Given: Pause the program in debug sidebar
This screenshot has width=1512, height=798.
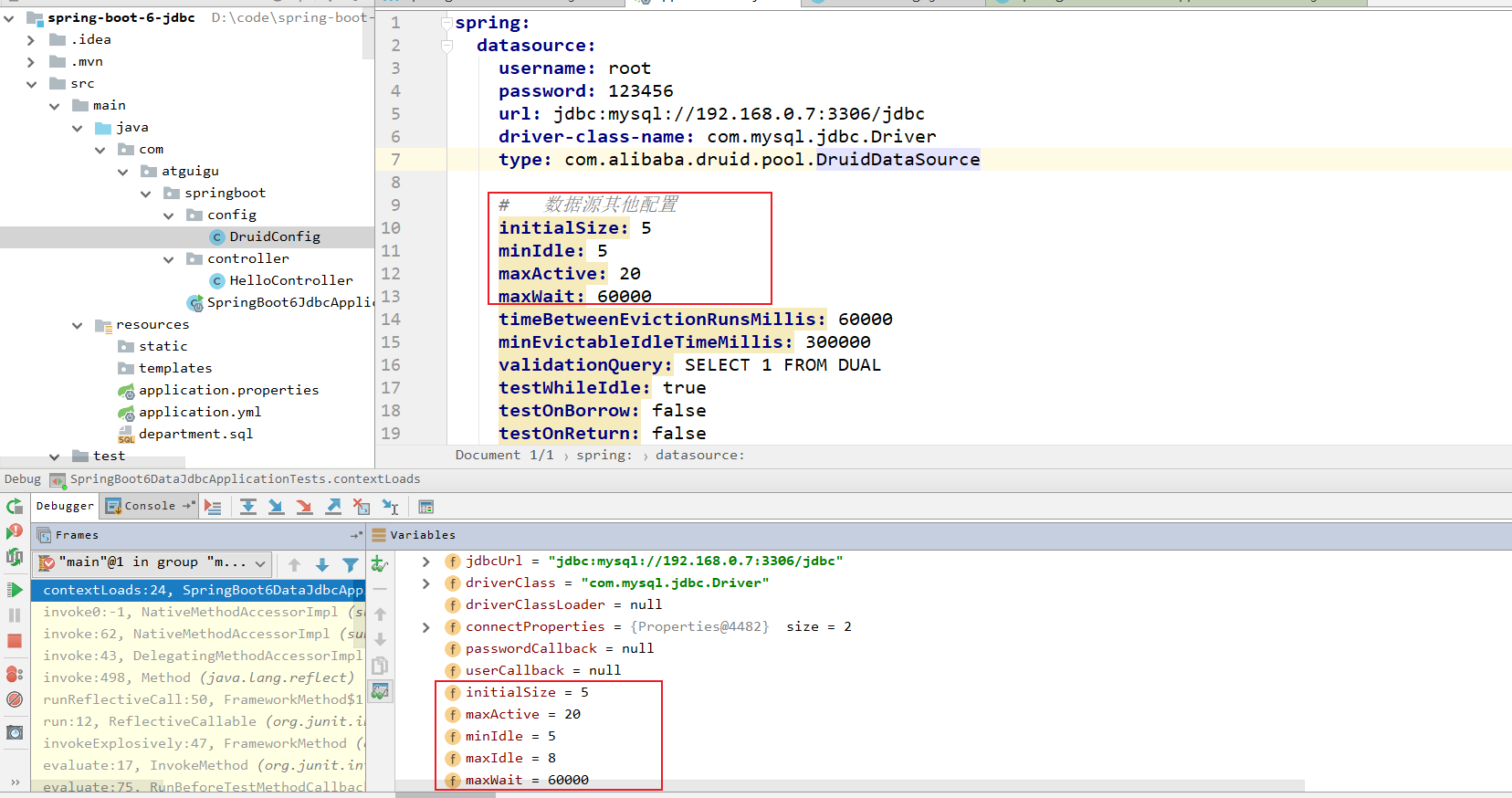Looking at the screenshot, I should coord(15,615).
